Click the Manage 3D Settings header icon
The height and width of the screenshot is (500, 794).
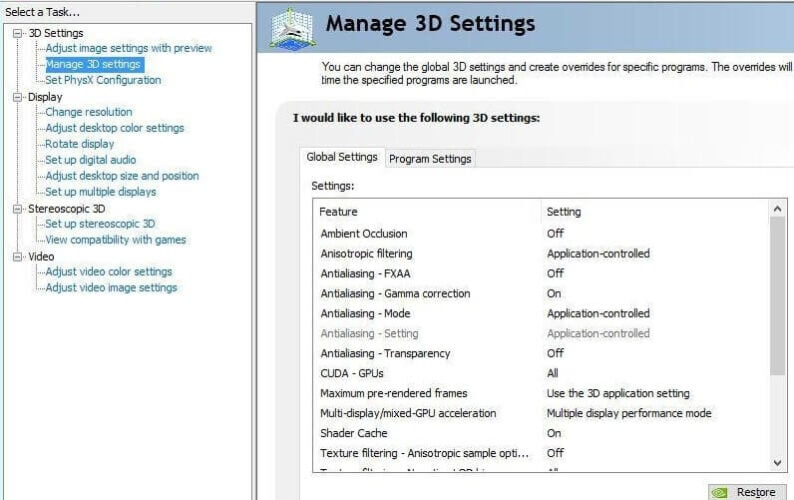(292, 27)
